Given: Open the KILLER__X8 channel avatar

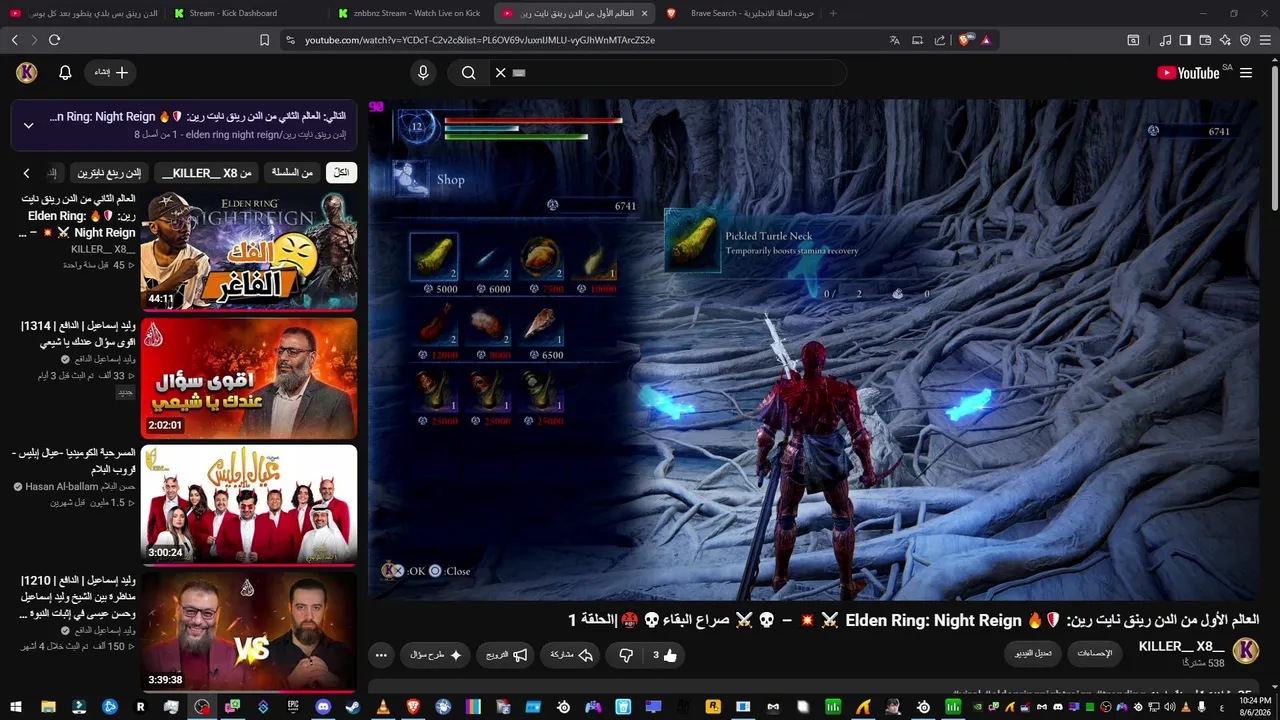Looking at the screenshot, I should point(1246,651).
